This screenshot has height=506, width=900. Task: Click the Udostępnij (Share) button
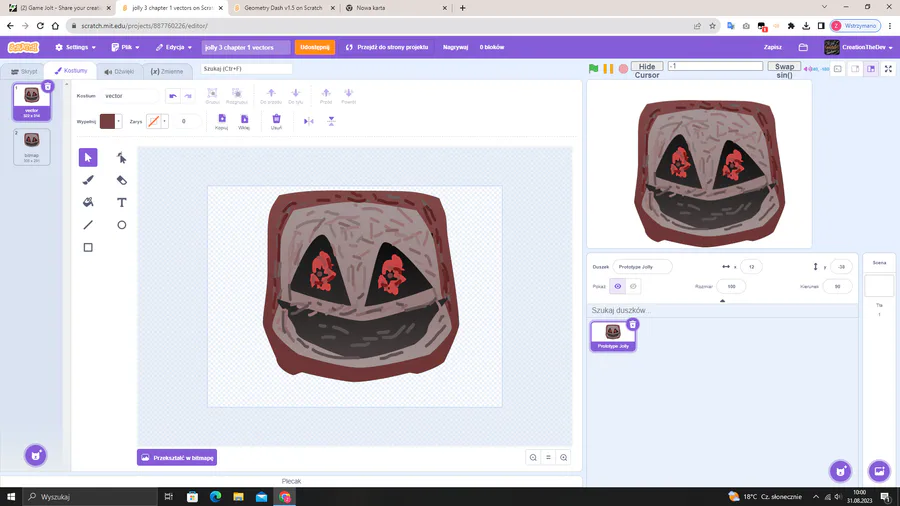(315, 47)
